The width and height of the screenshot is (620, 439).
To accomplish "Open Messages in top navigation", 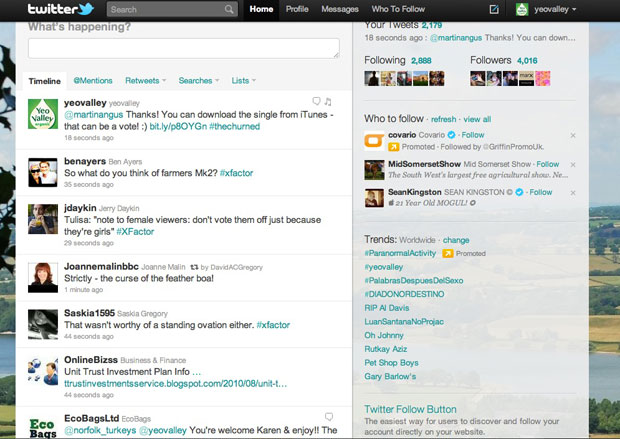I will pyautogui.click(x=340, y=9).
